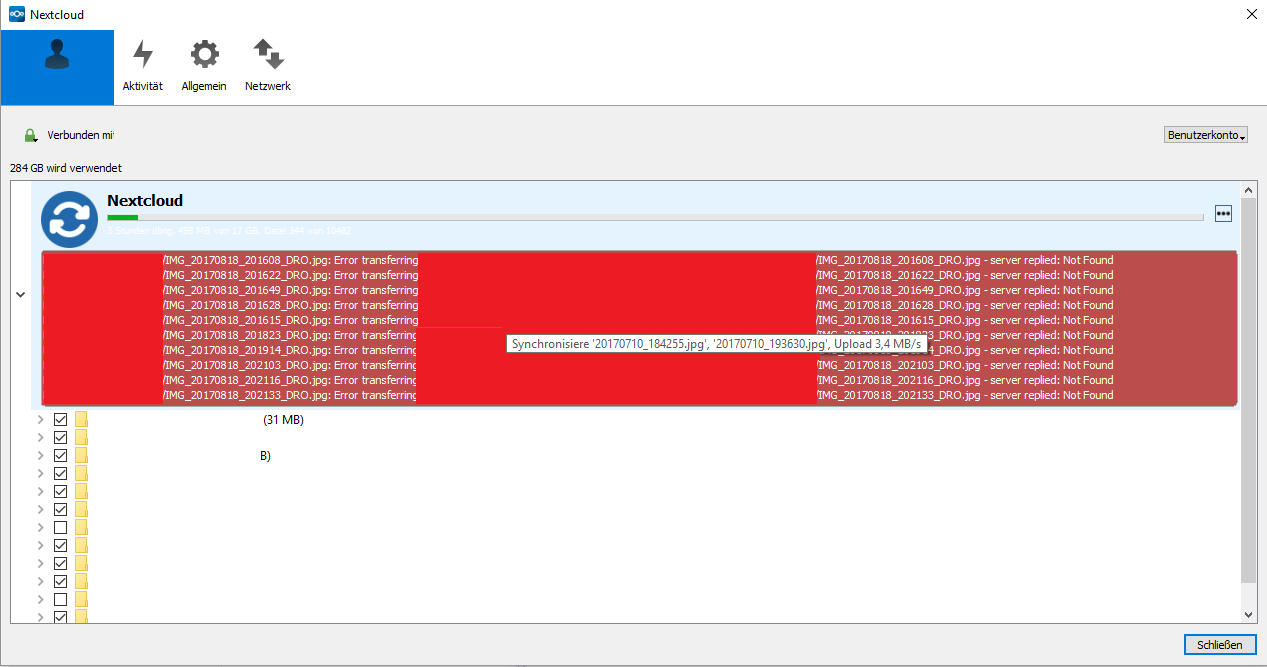Uncheck the folder labeled (31 MB)
The image size is (1267, 667).
click(60, 420)
